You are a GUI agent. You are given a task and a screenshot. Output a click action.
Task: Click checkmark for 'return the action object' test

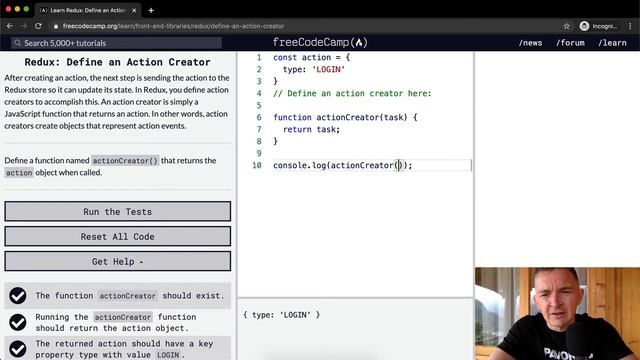tap(18, 322)
